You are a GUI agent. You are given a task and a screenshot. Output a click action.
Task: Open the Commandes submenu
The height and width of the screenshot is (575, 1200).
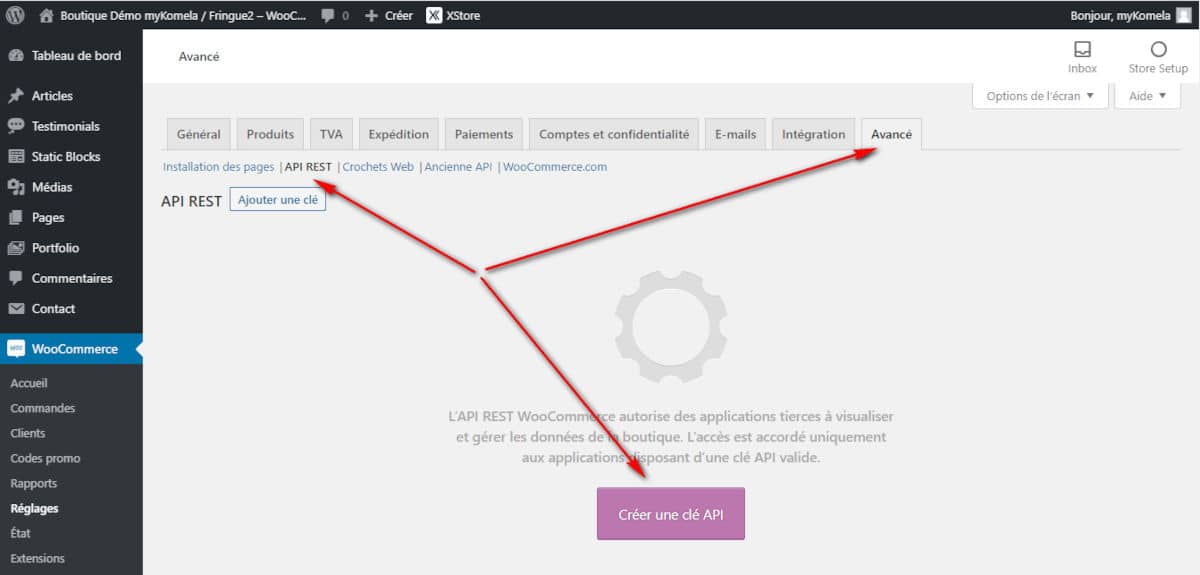[43, 408]
